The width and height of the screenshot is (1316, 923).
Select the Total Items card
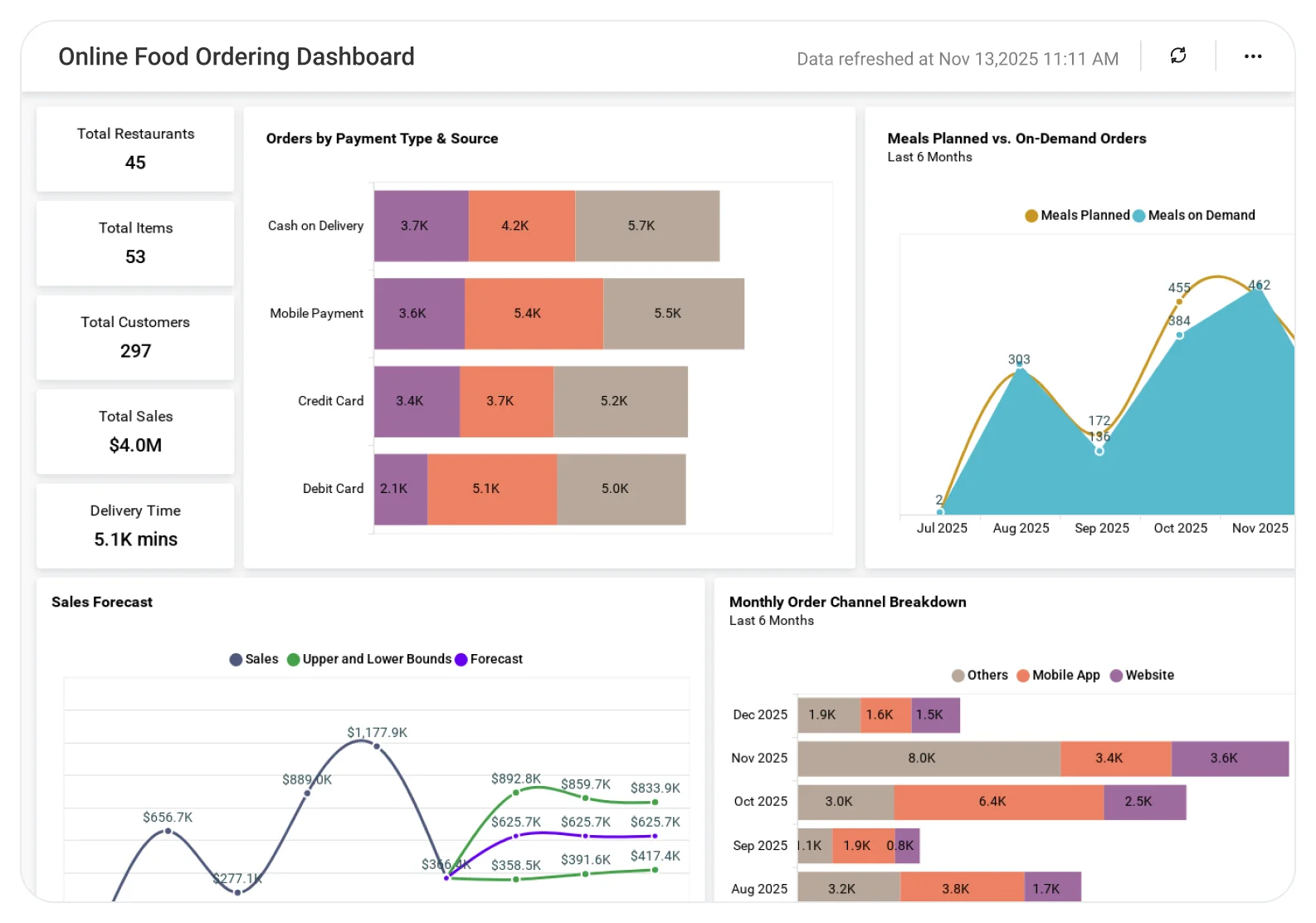135,243
